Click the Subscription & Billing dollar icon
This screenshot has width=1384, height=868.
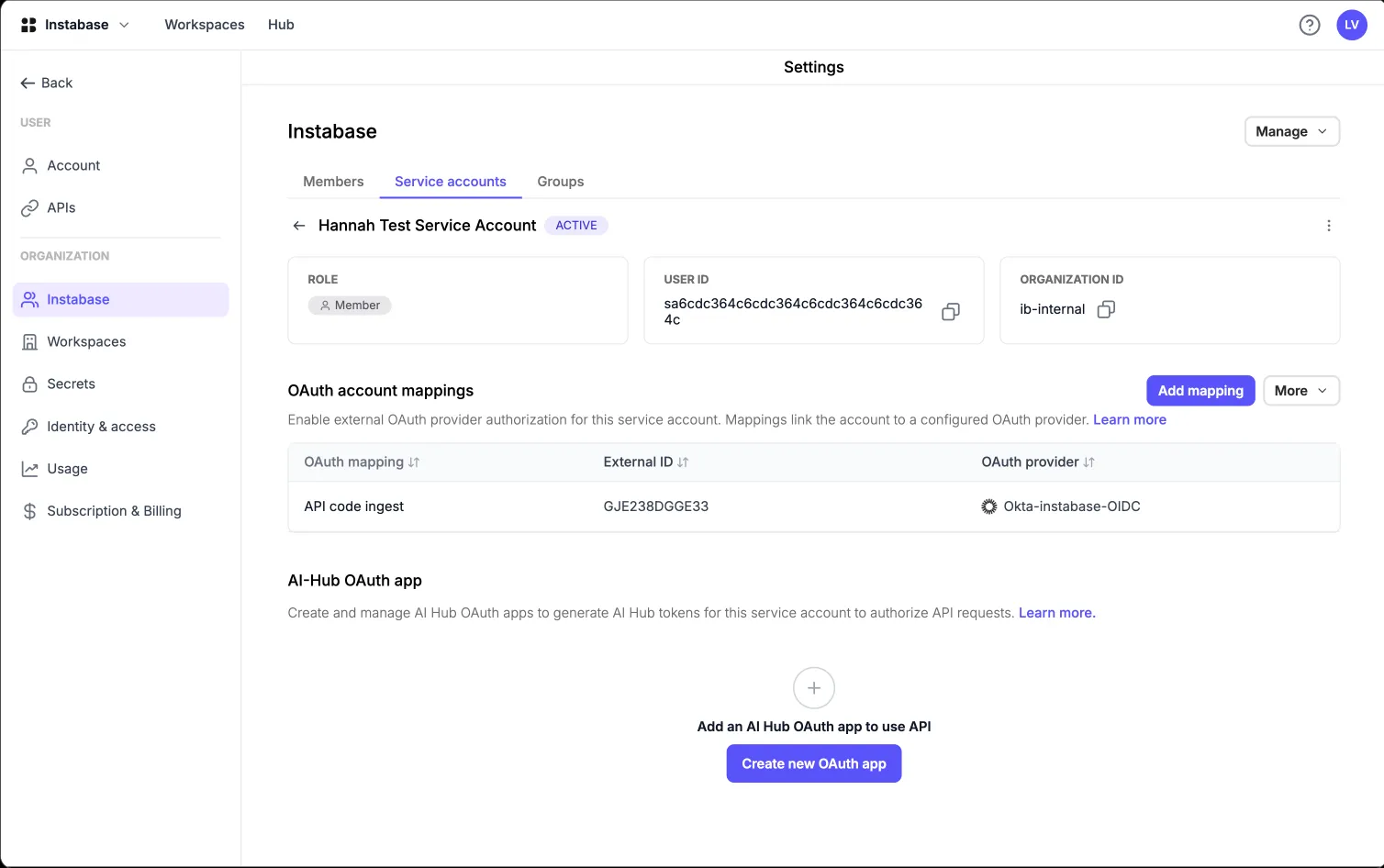29,511
